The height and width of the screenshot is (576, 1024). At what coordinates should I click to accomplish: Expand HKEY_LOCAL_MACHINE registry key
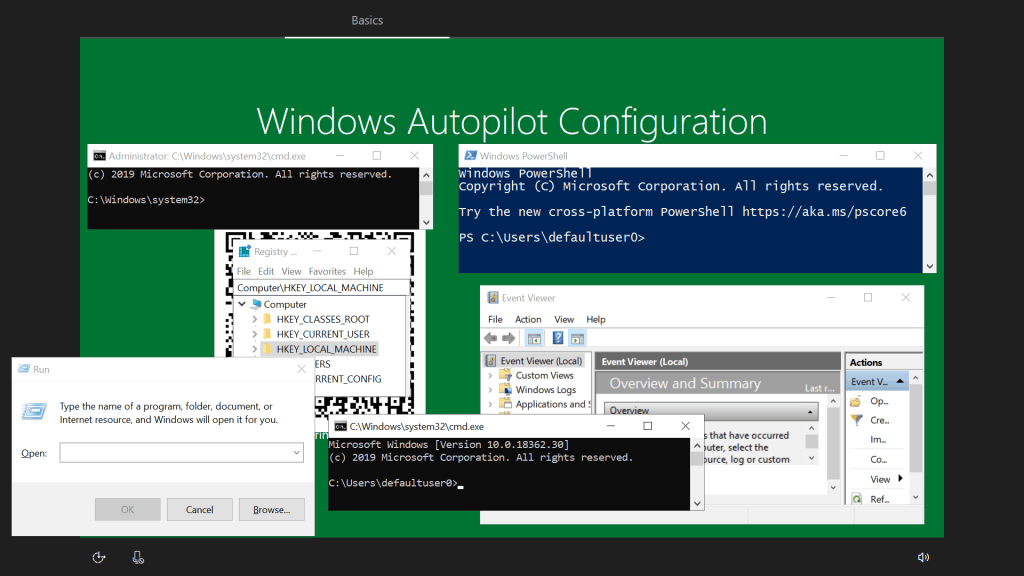[x=255, y=349]
